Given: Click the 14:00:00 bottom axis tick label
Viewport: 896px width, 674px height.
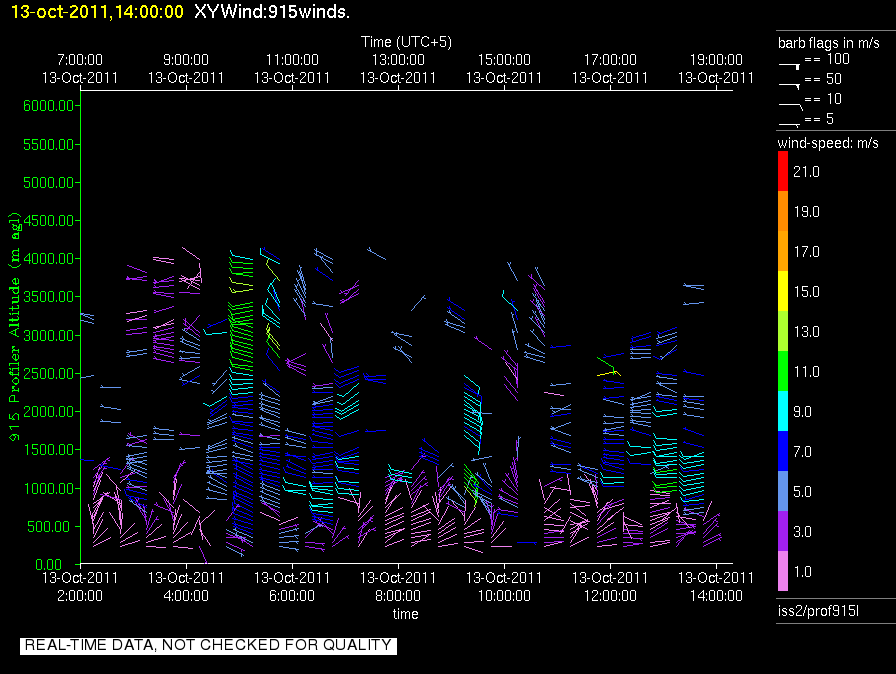Looking at the screenshot, I should click(716, 596).
